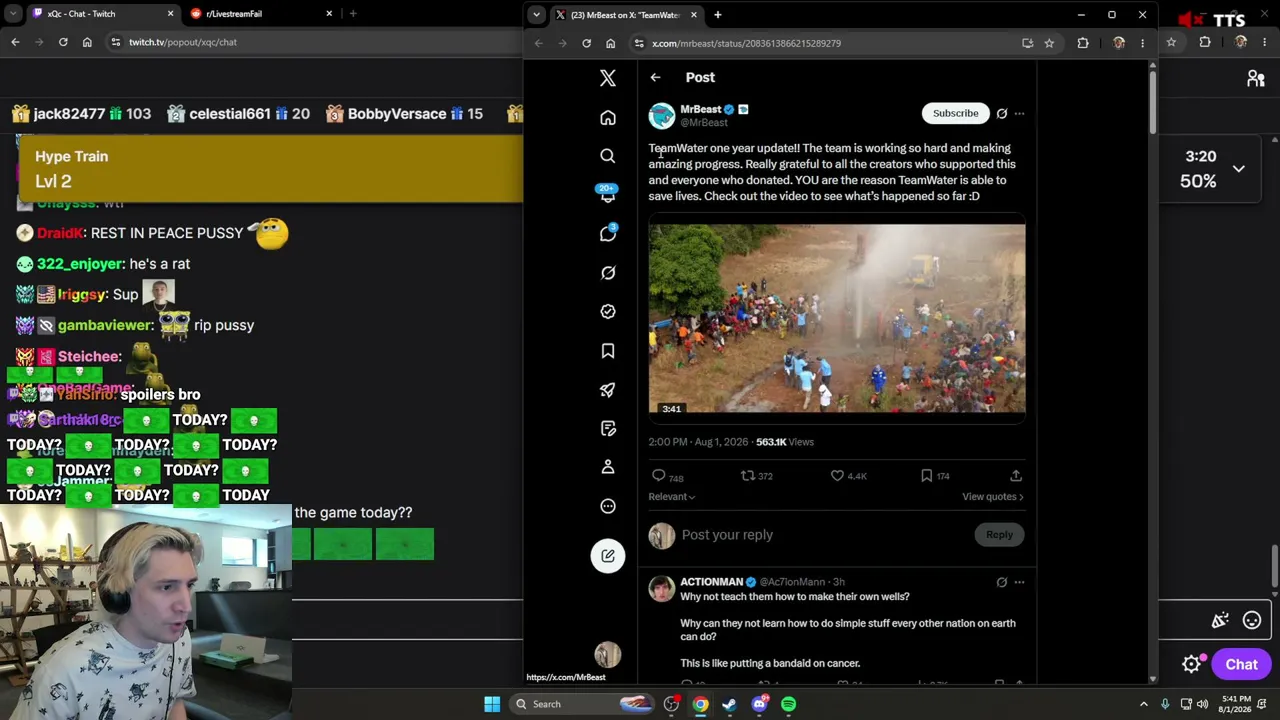Open the Relevant reply sorting dropdown
Viewport: 1280px width, 720px height.
click(672, 497)
